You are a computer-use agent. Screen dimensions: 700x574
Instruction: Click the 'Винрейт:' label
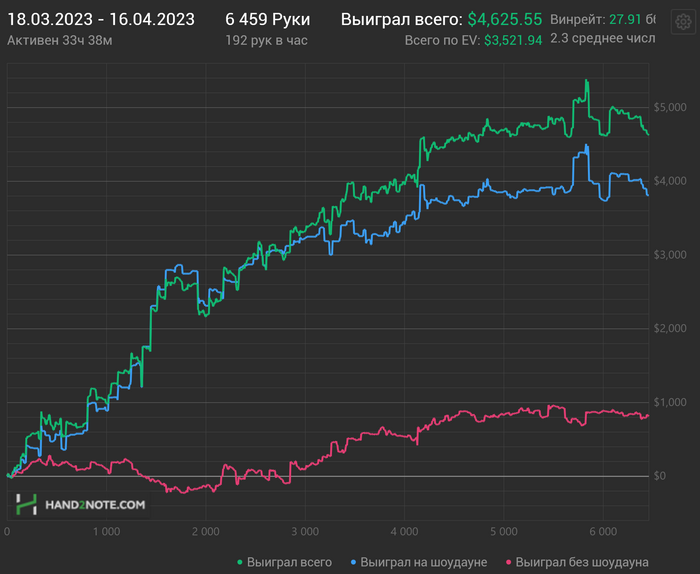pos(578,20)
